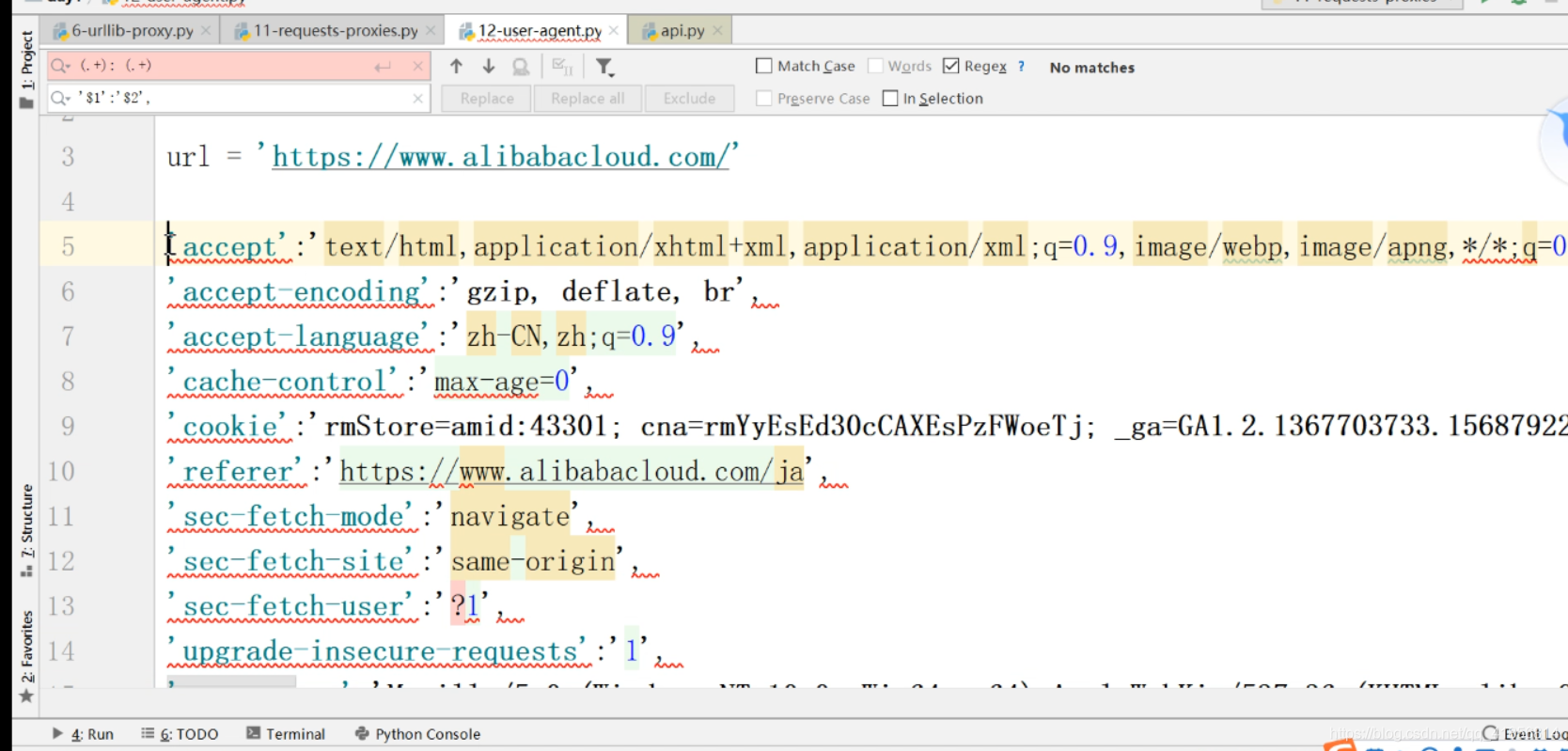Click the Find All occurrences binoculars icon
1568x751 pixels.
point(521,67)
